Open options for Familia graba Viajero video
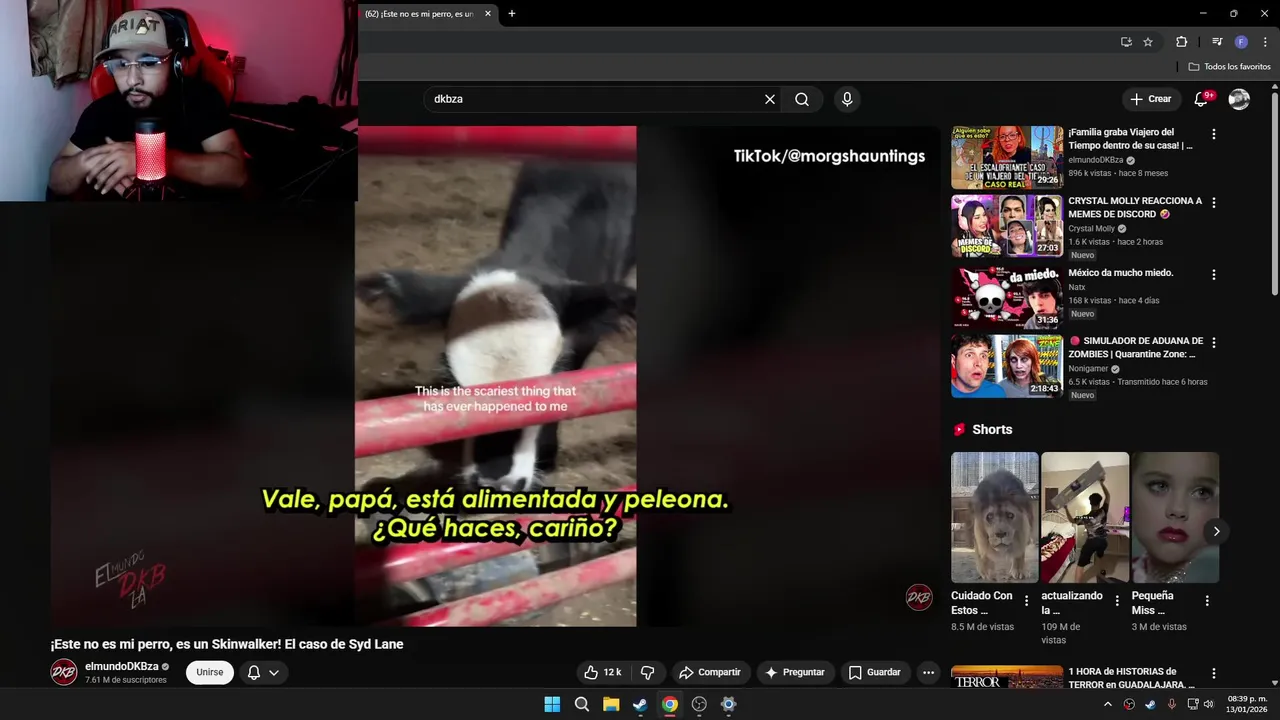 [1214, 134]
